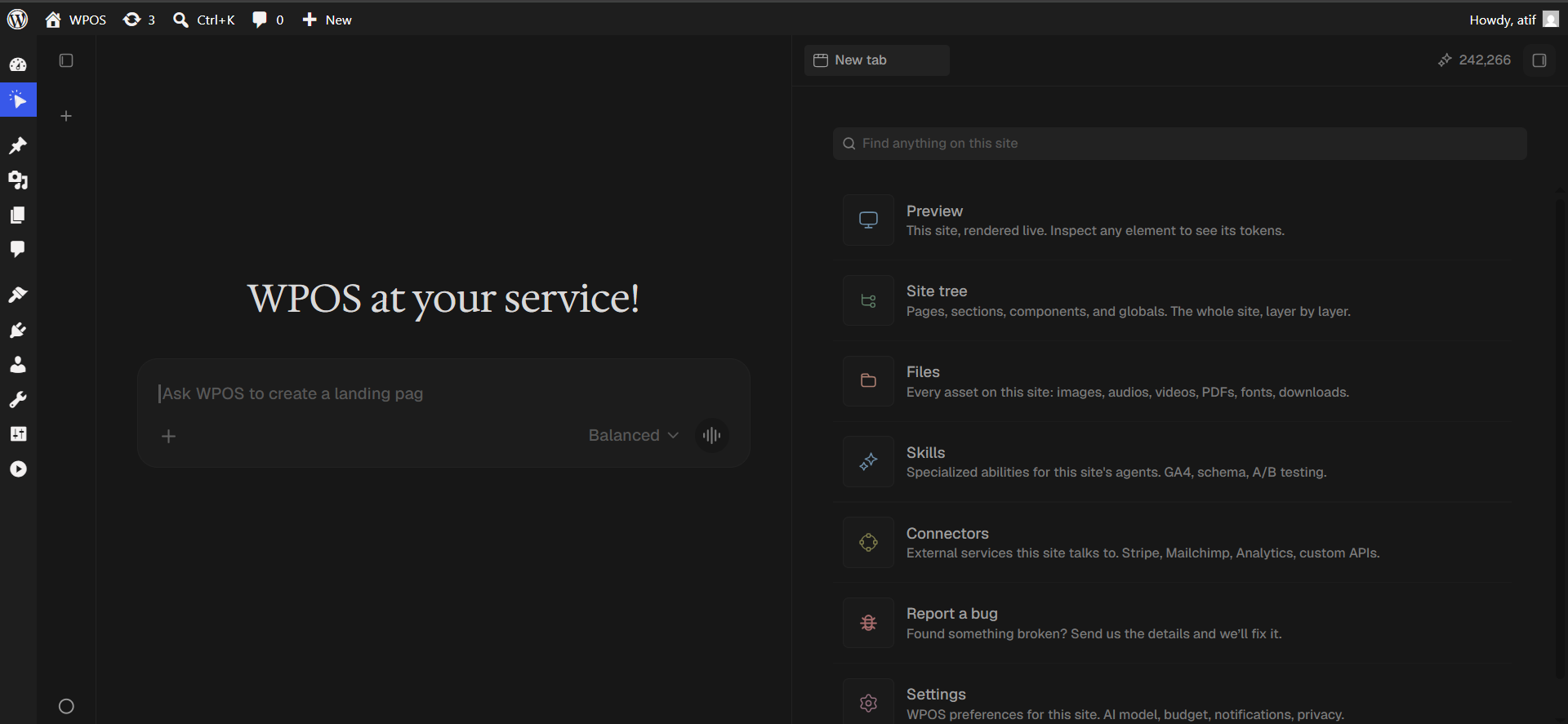Select the New tab tab
Viewport: 1568px width, 724px height.
click(876, 60)
